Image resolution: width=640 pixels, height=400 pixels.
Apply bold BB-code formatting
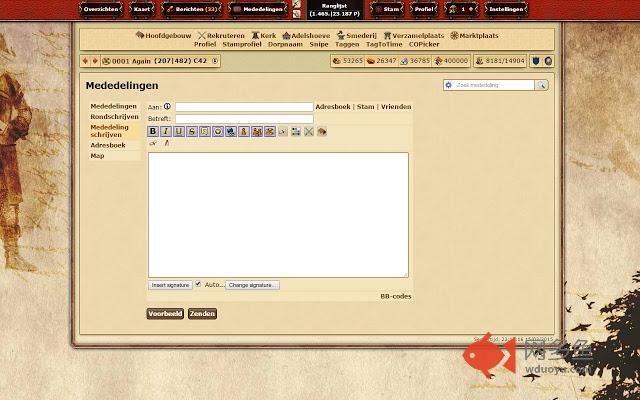[x=153, y=131]
